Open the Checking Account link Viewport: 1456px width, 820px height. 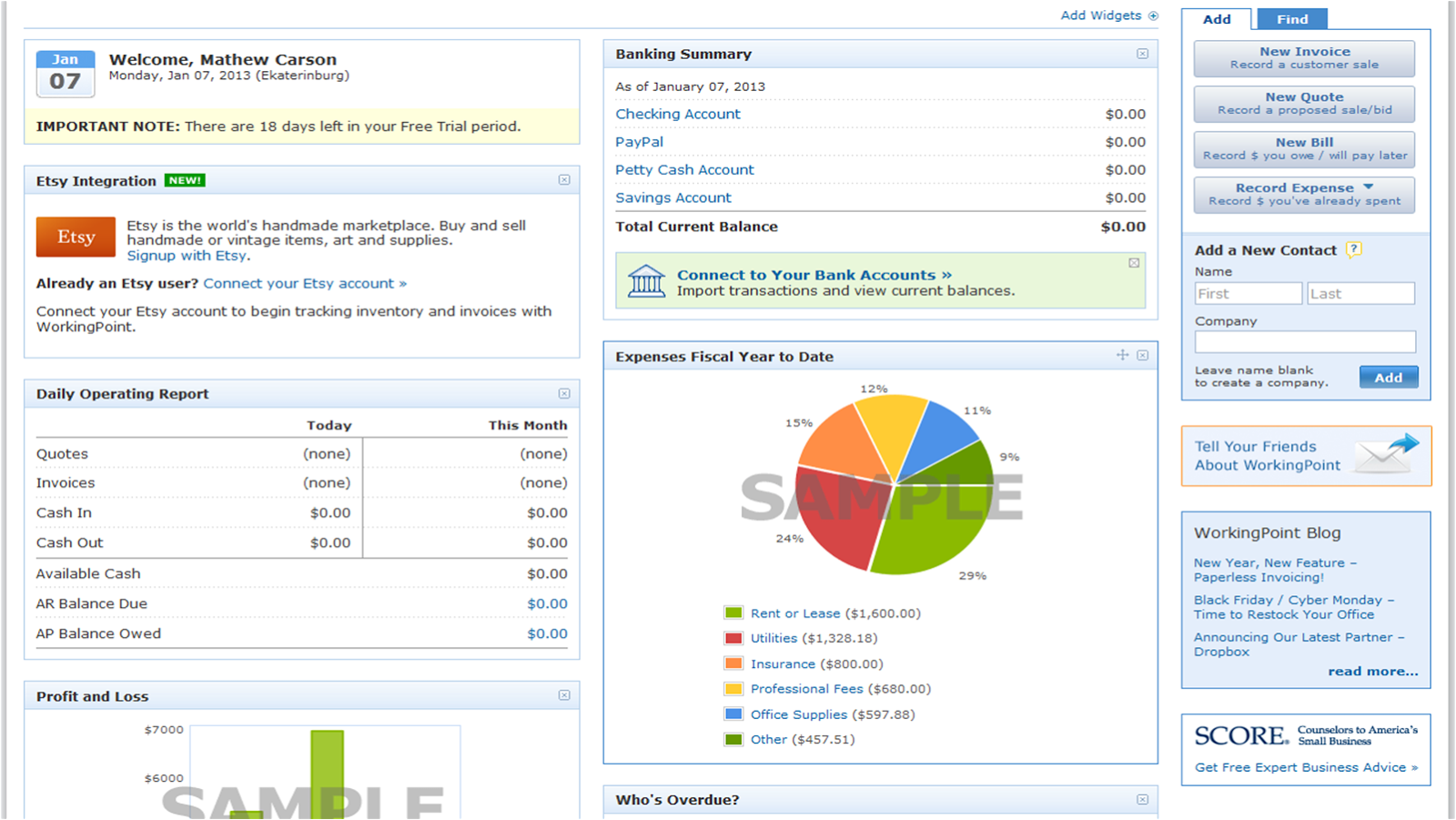click(x=677, y=114)
